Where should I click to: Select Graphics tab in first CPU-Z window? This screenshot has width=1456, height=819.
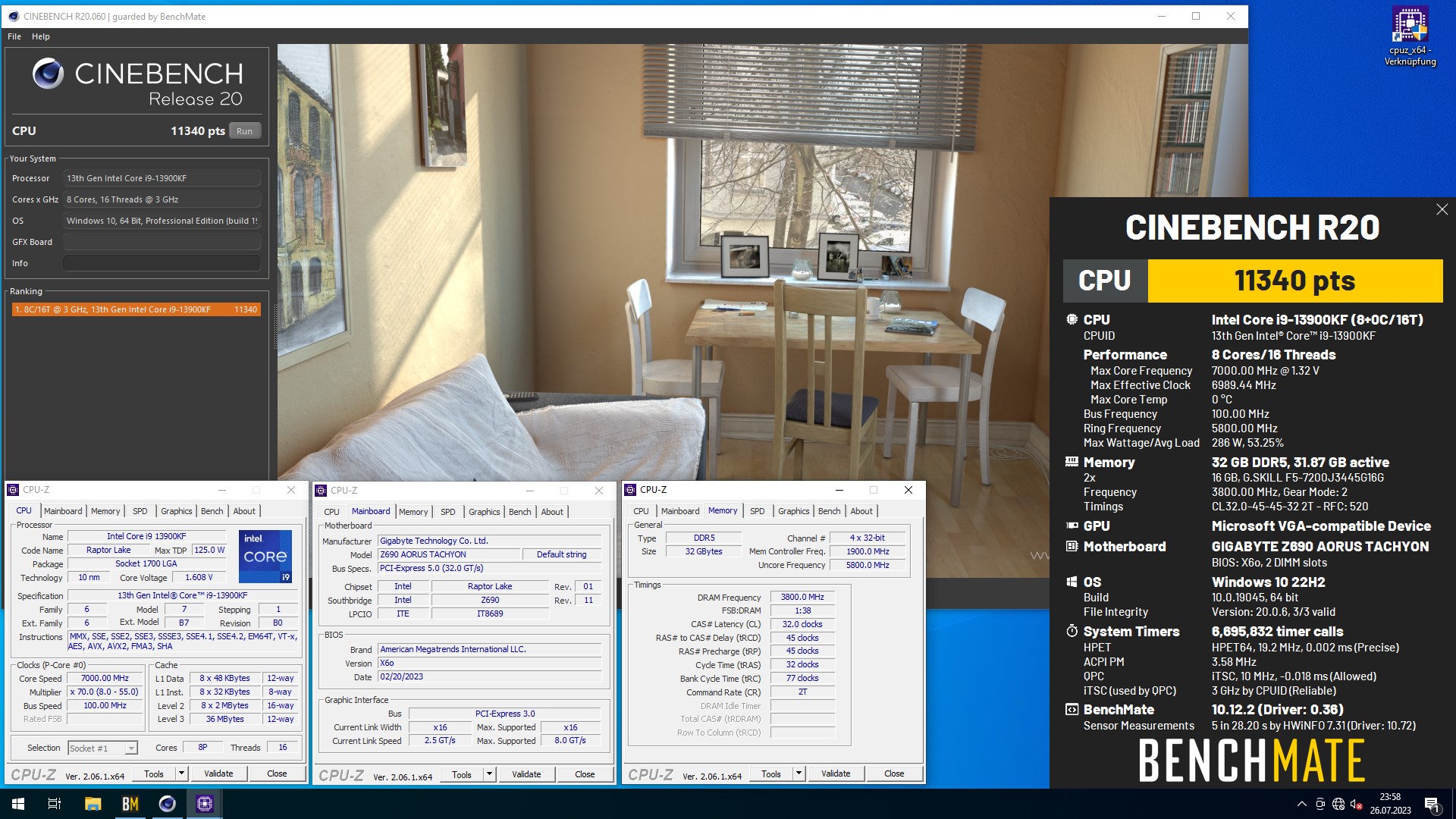point(176,511)
